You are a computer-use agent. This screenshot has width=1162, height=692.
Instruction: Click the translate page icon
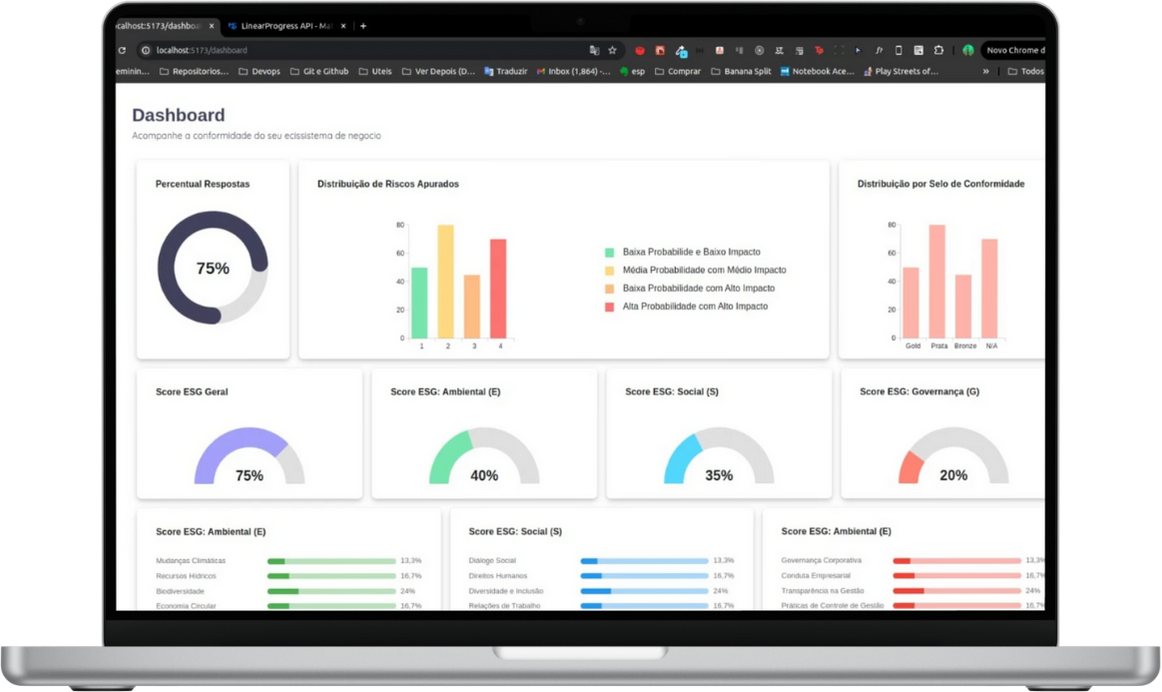(x=594, y=50)
